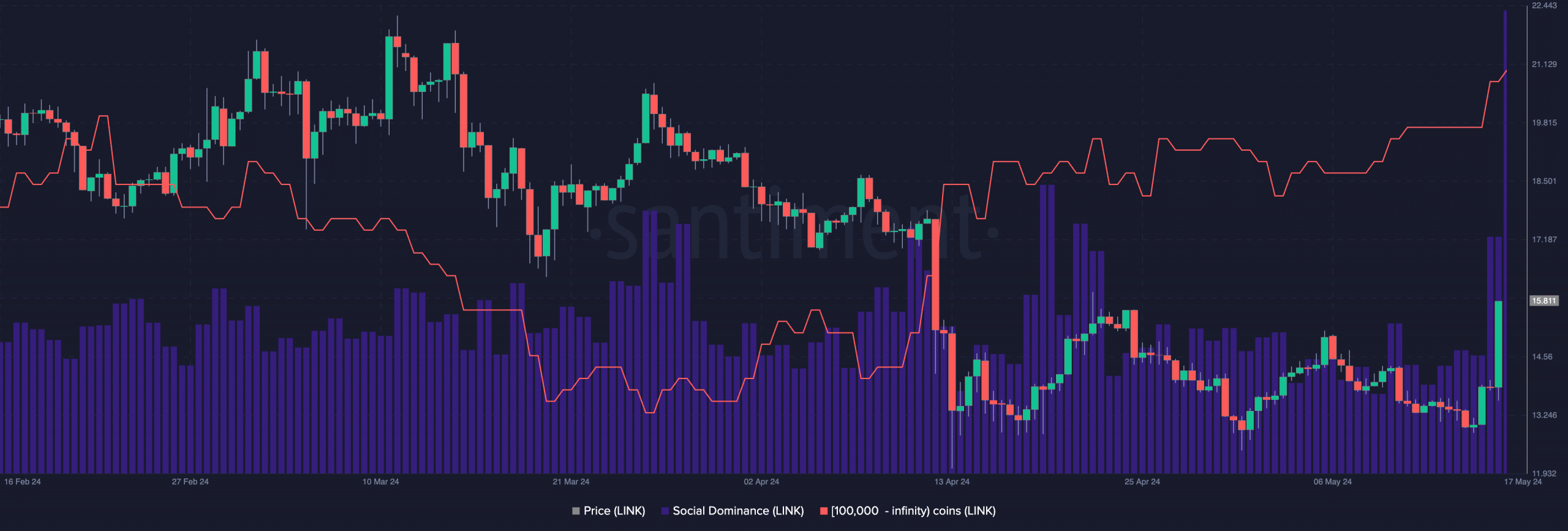
Task: Click the 15.811 current price marker
Action: [x=1544, y=301]
